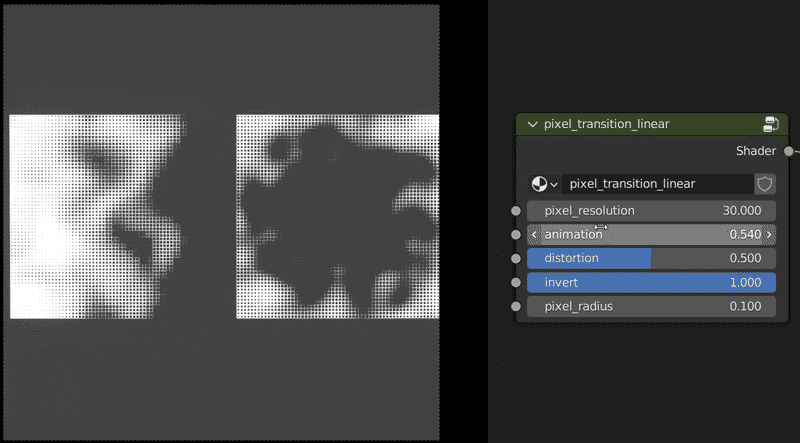Click the pixel_resolution value field
The image size is (800, 443).
[652, 211]
